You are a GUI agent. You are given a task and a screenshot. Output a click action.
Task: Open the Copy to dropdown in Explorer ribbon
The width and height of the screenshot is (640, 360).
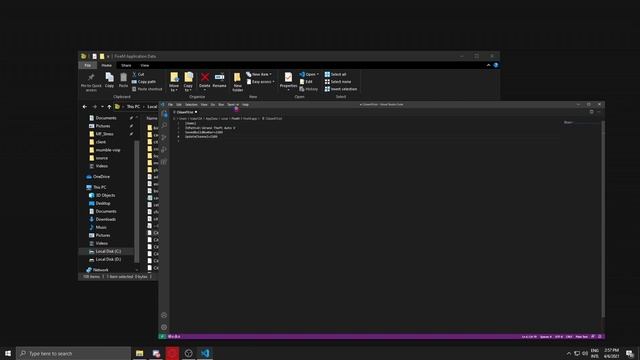click(x=188, y=81)
